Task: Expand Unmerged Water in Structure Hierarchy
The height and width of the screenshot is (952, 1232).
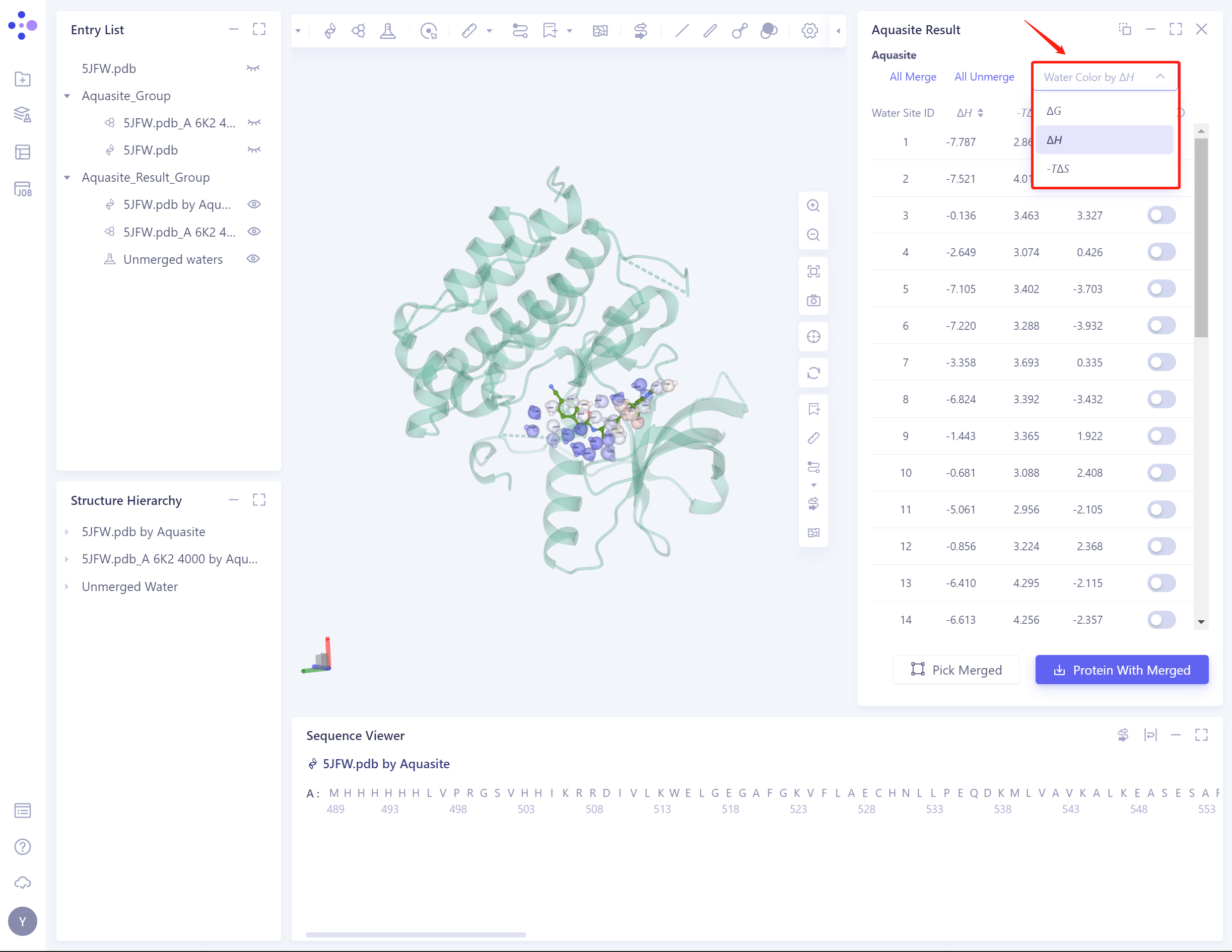Action: (x=67, y=587)
